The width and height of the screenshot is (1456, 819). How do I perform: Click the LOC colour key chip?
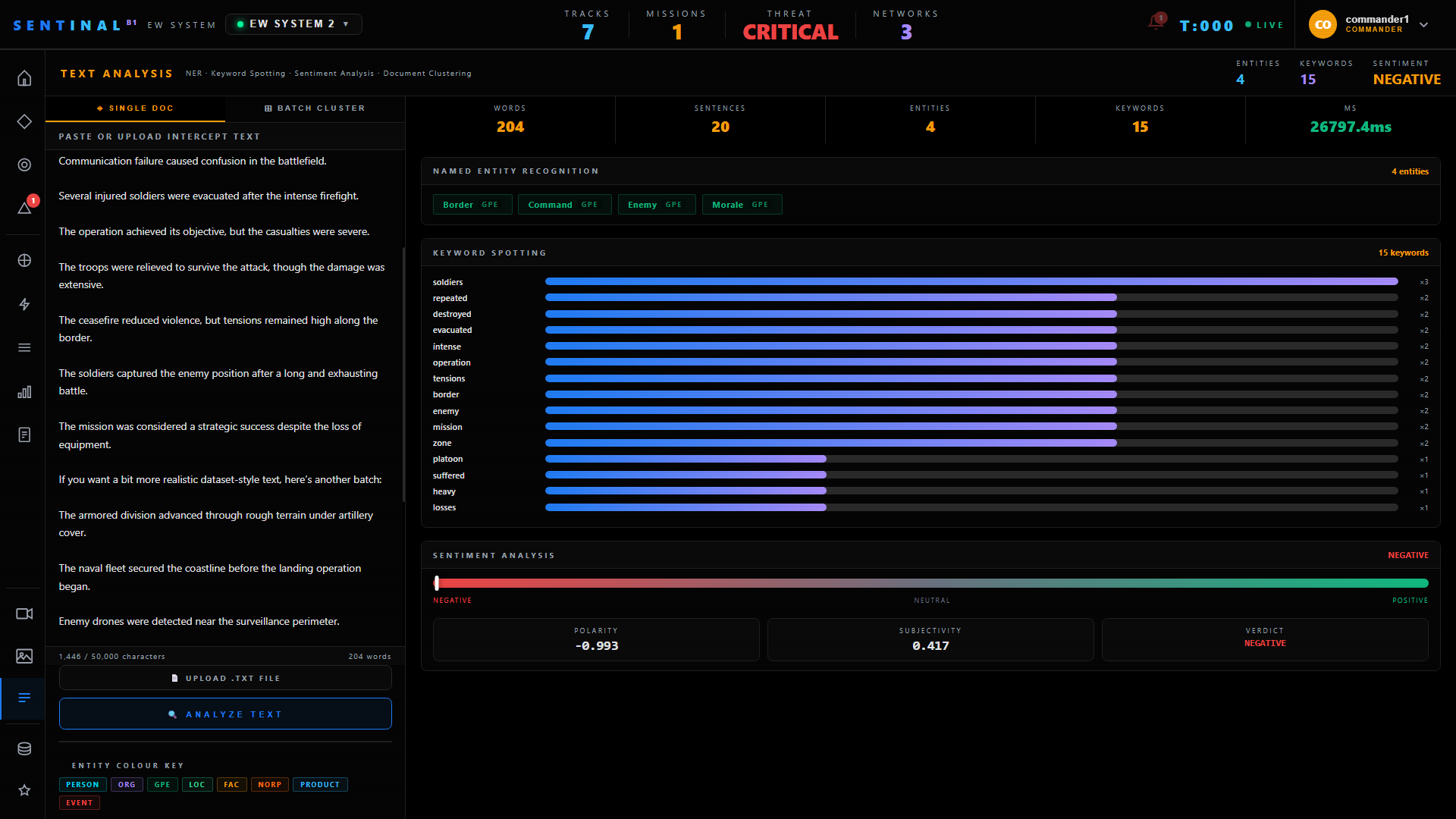click(197, 785)
